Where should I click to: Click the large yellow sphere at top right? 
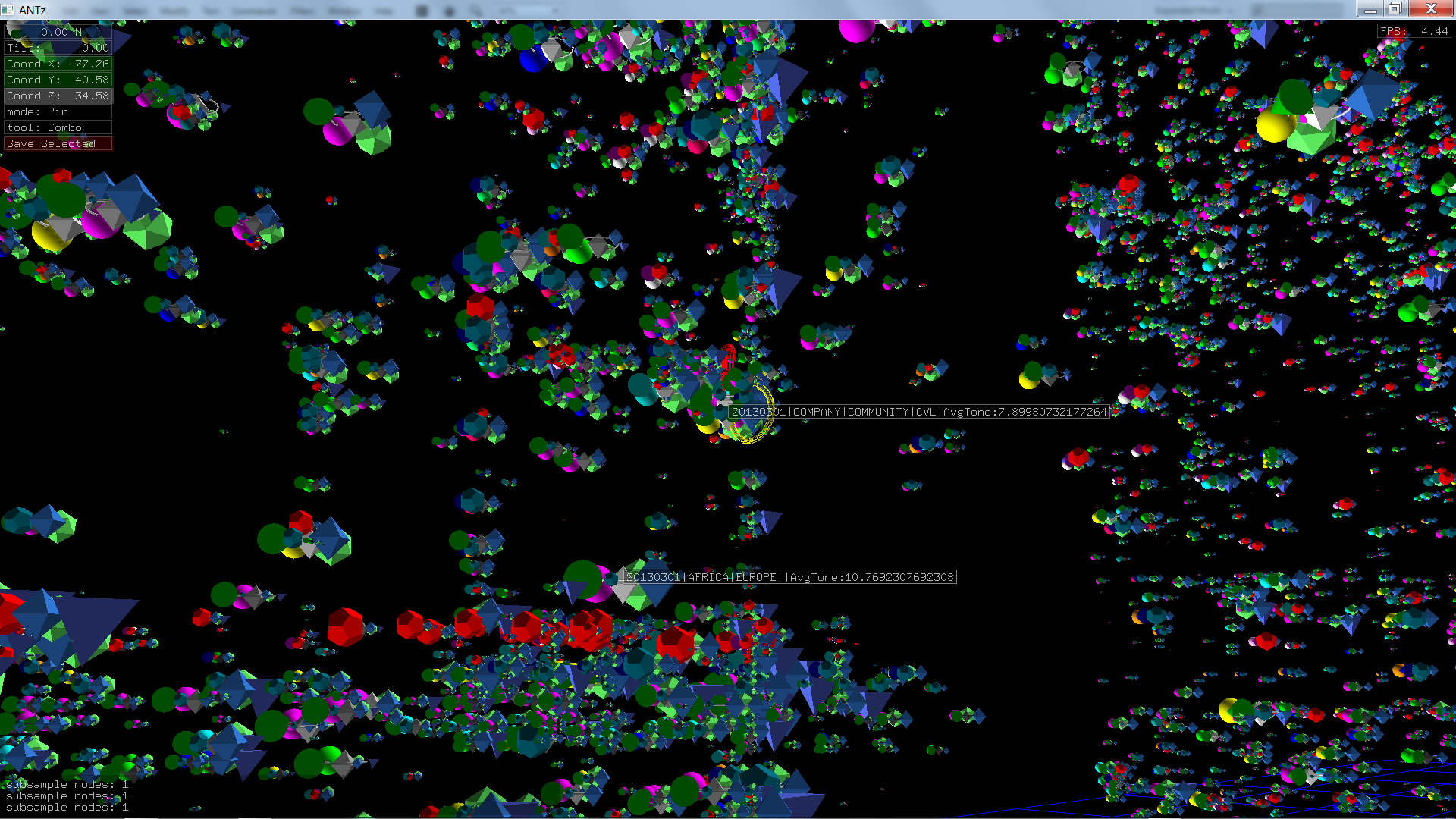point(1274,125)
